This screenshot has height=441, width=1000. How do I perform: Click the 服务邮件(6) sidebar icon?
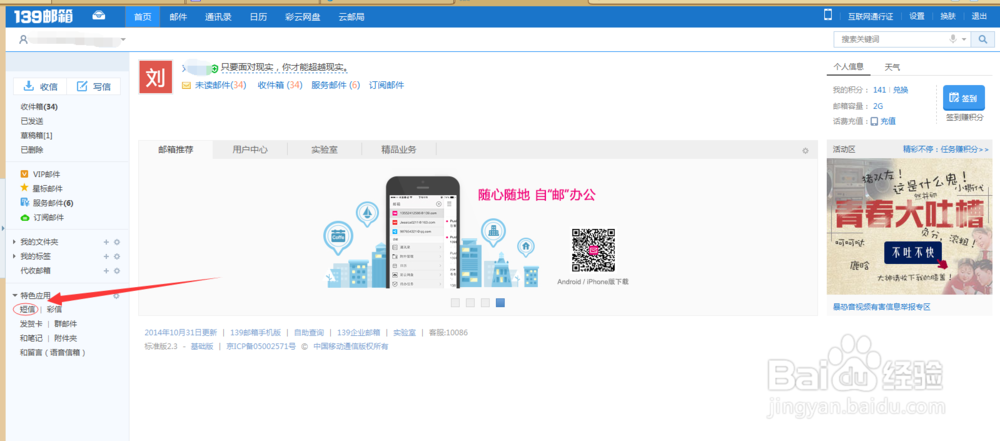point(24,202)
